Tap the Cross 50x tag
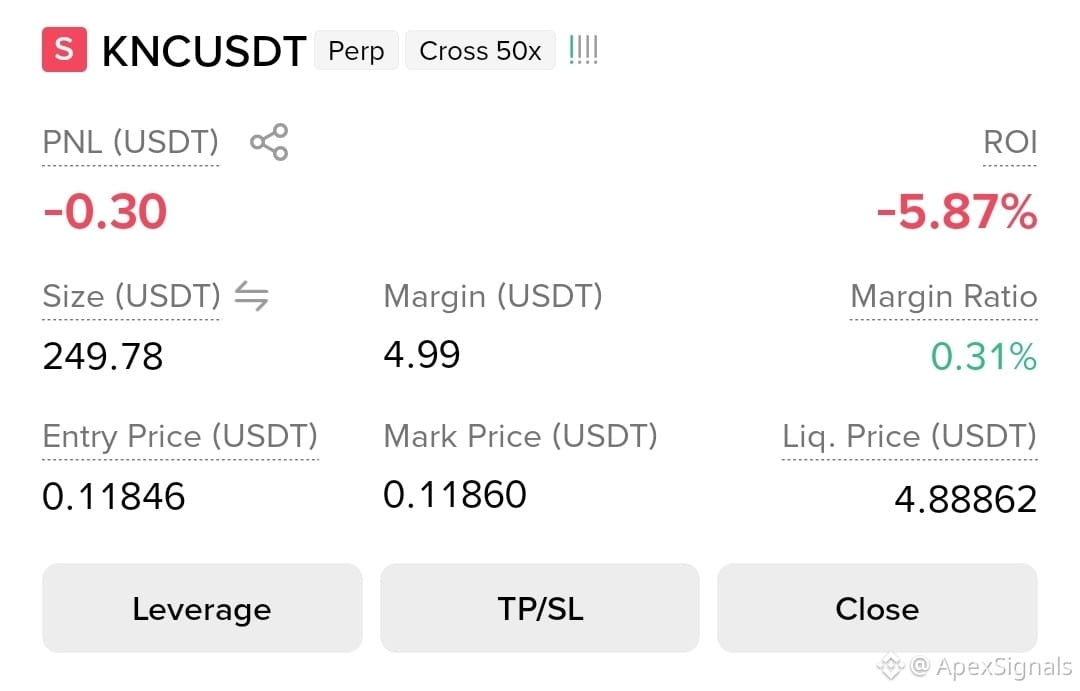Image resolution: width=1080 pixels, height=691 pixels. [480, 50]
